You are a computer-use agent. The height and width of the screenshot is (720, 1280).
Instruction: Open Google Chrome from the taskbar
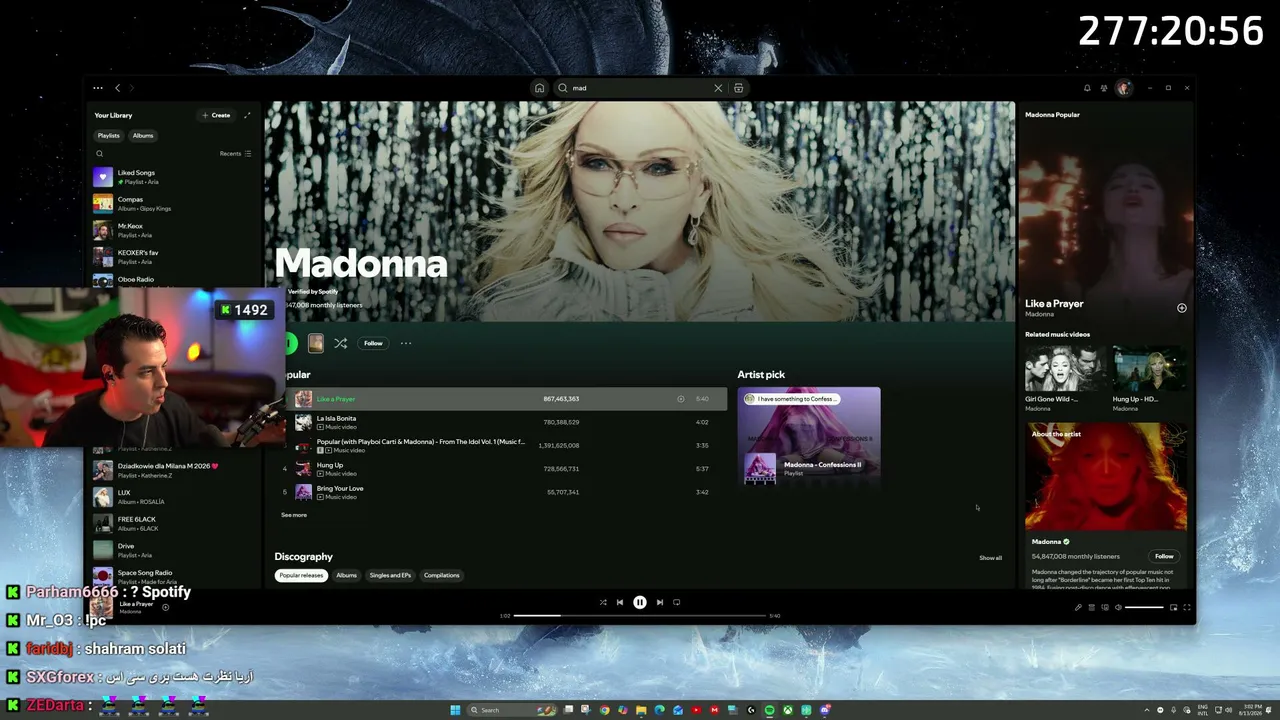coord(604,710)
